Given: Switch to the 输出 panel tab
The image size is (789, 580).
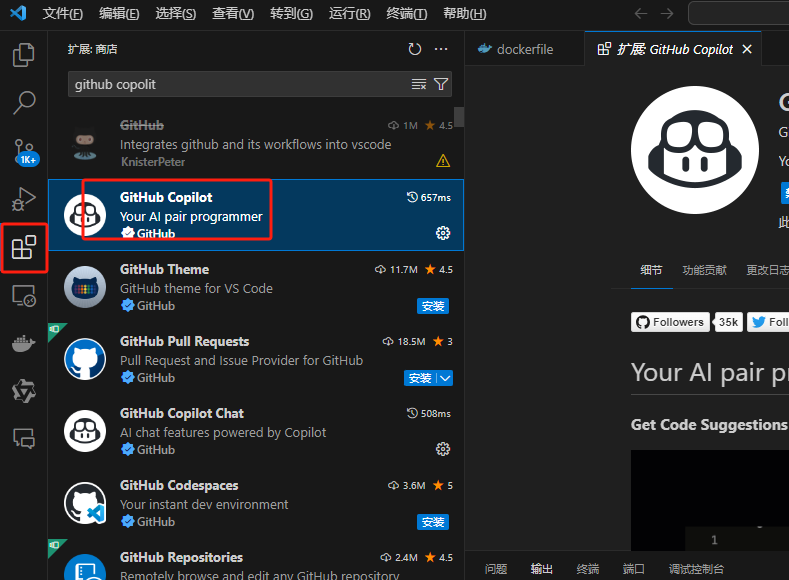Looking at the screenshot, I should (541, 568).
